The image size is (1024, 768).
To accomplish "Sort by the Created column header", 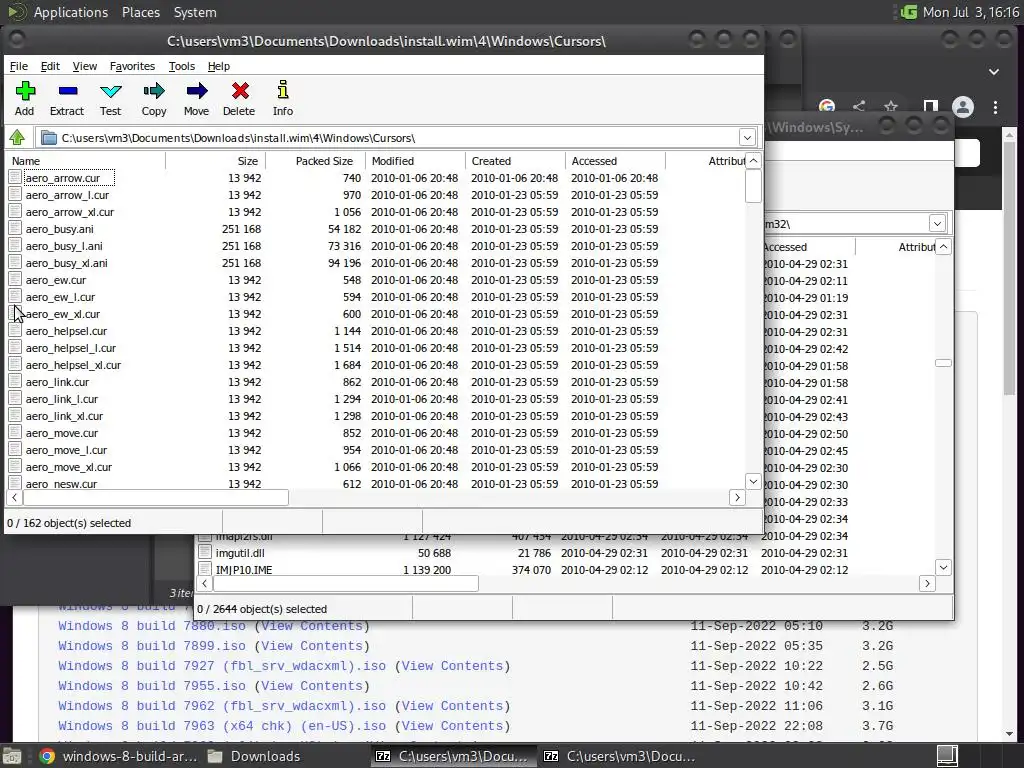I will click(515, 161).
